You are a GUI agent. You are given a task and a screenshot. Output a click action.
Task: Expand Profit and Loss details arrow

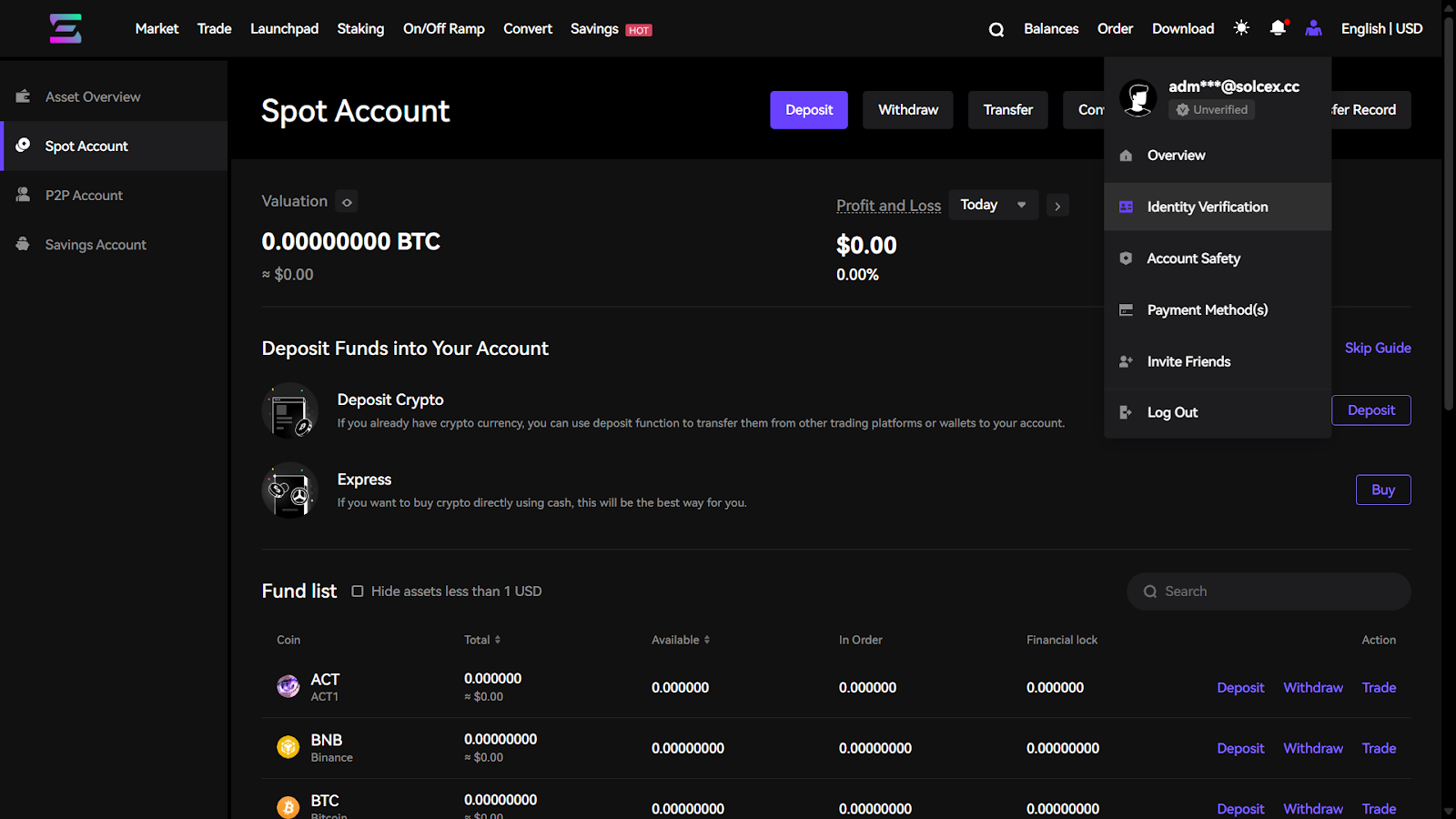point(1057,206)
